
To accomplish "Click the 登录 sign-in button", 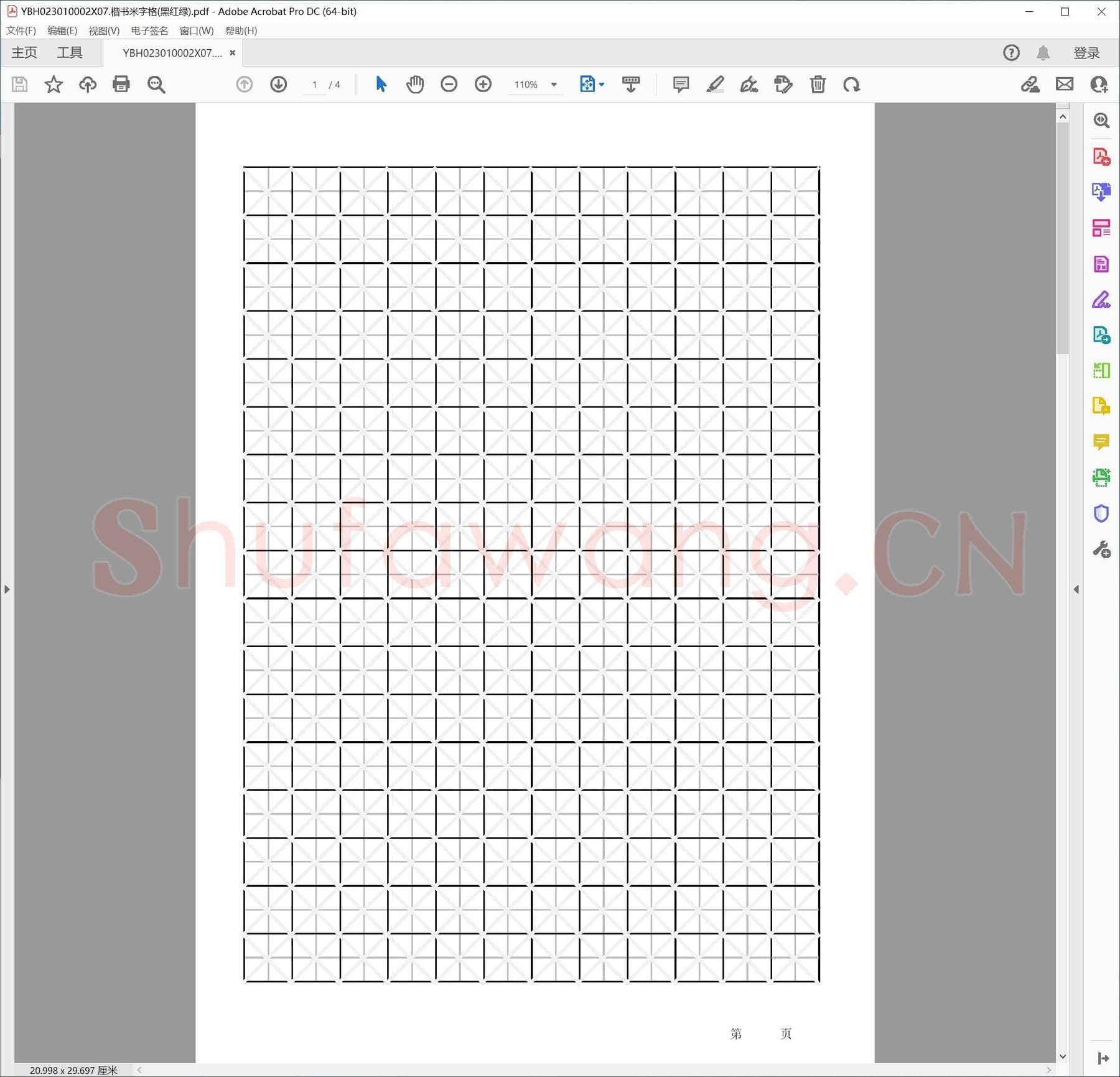I will click(x=1086, y=53).
